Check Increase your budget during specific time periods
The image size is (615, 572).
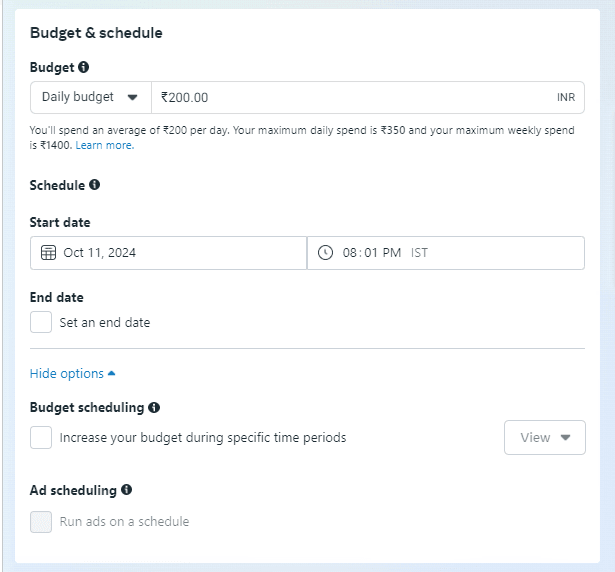[x=41, y=437]
